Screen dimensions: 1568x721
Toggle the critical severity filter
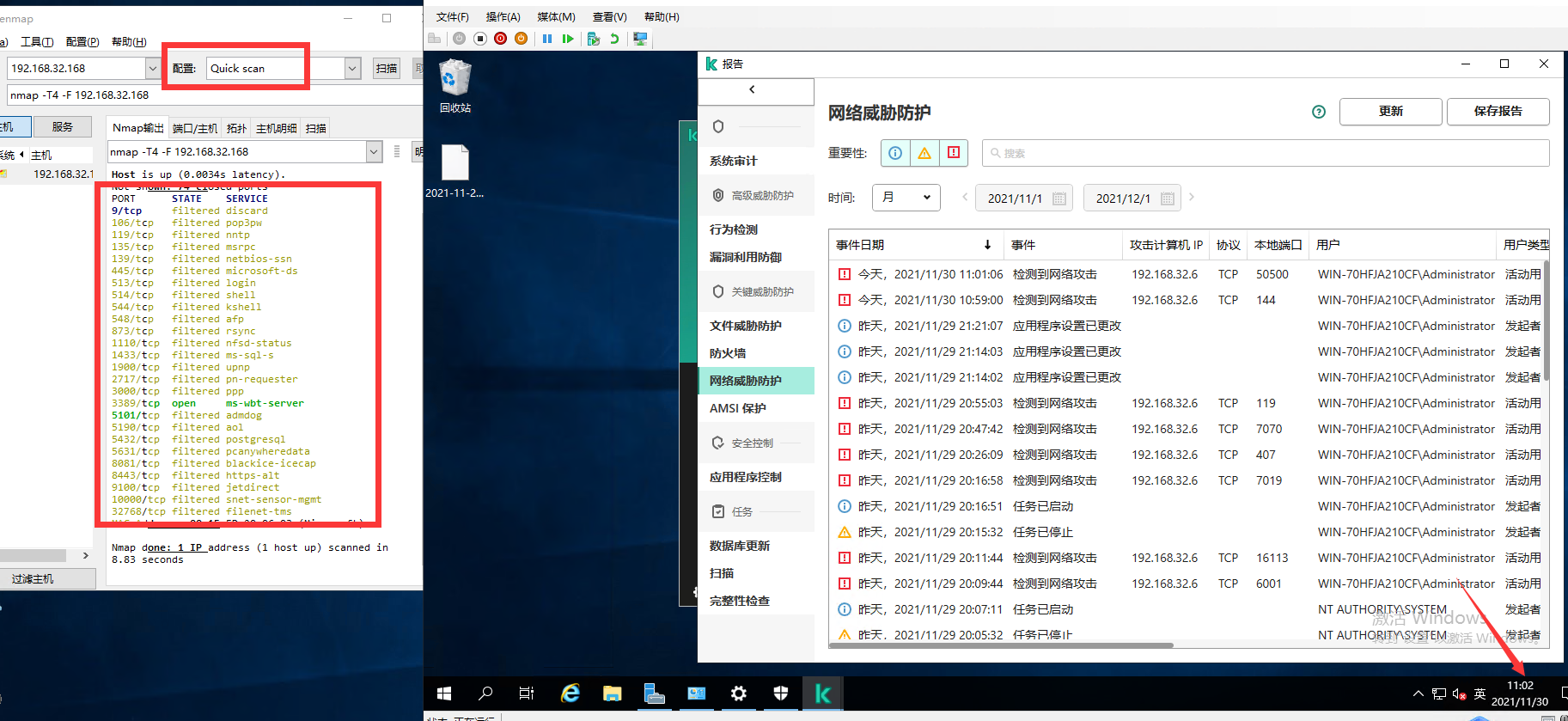[954, 153]
